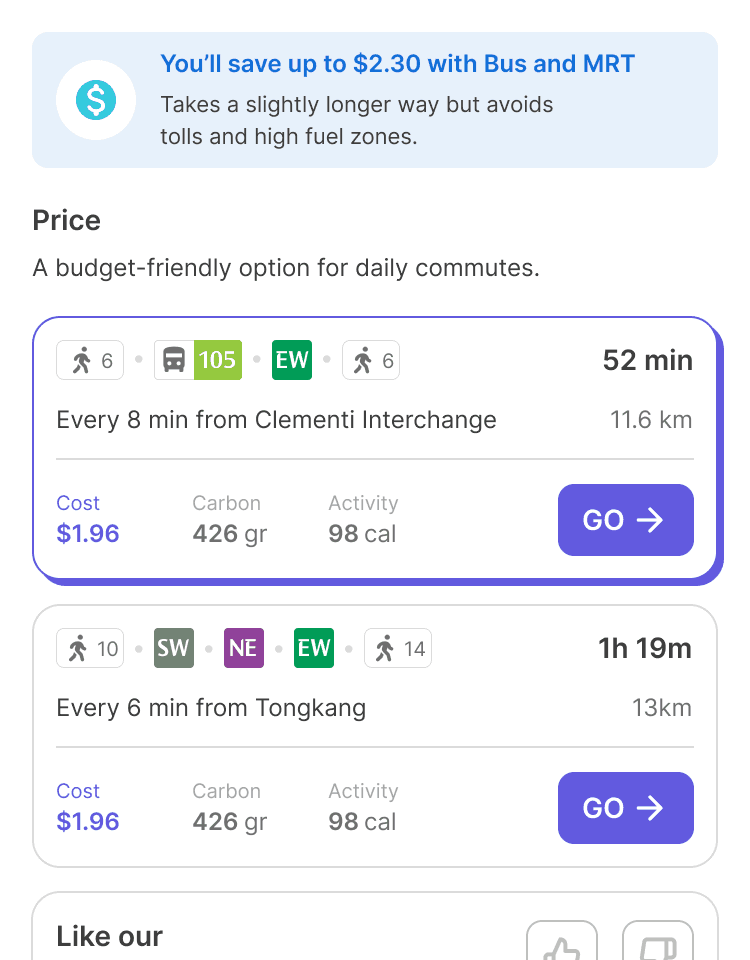Start the 1h 19m route with GO

[626, 808]
